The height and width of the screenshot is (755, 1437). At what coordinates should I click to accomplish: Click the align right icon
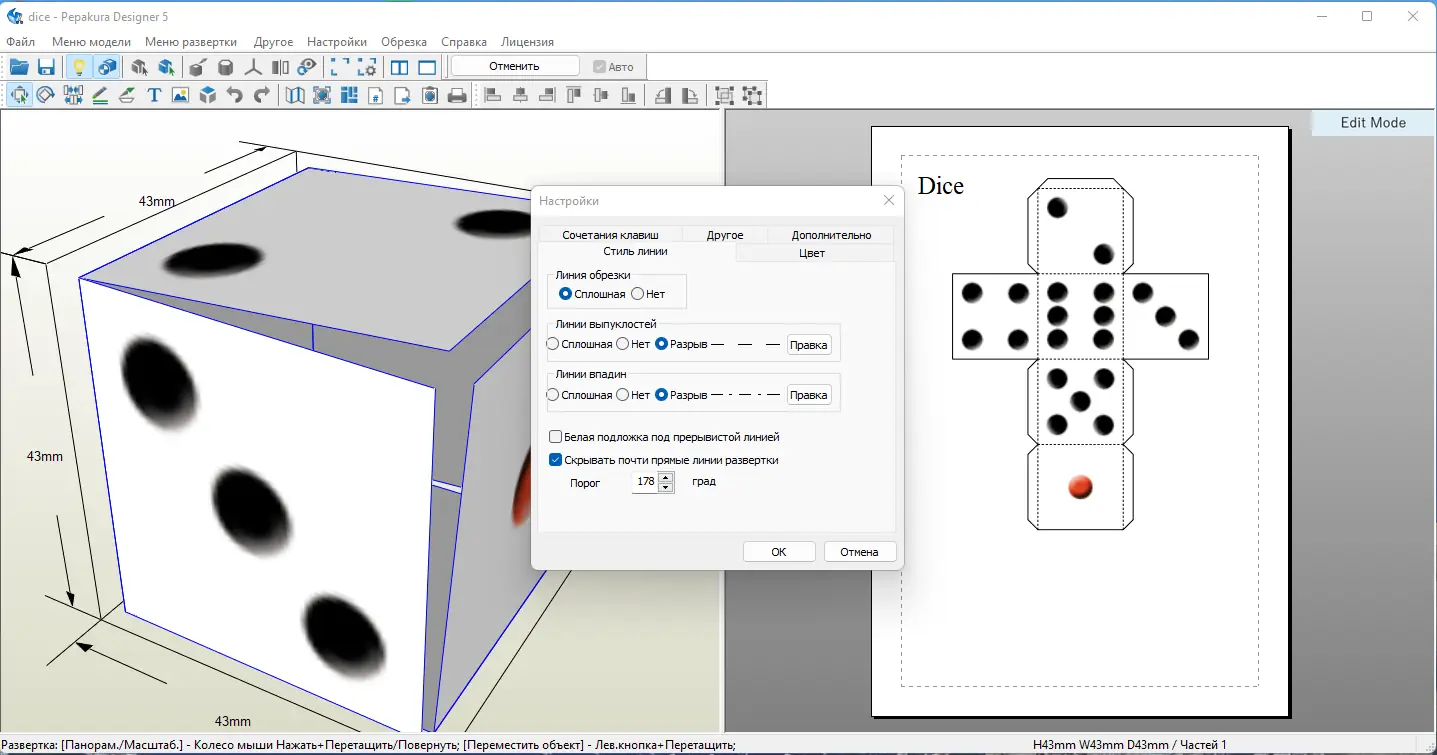[547, 95]
